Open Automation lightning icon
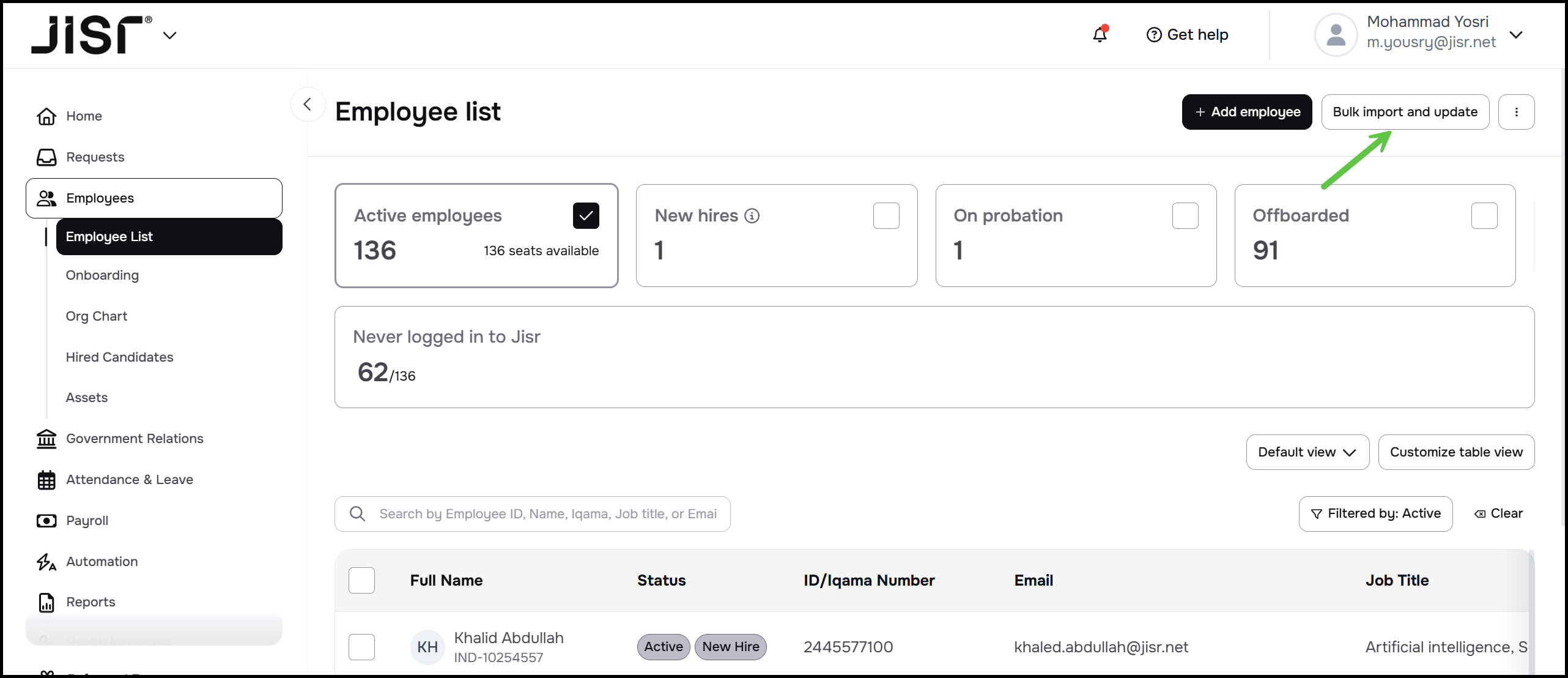Image resolution: width=1568 pixels, height=678 pixels. pyautogui.click(x=46, y=562)
